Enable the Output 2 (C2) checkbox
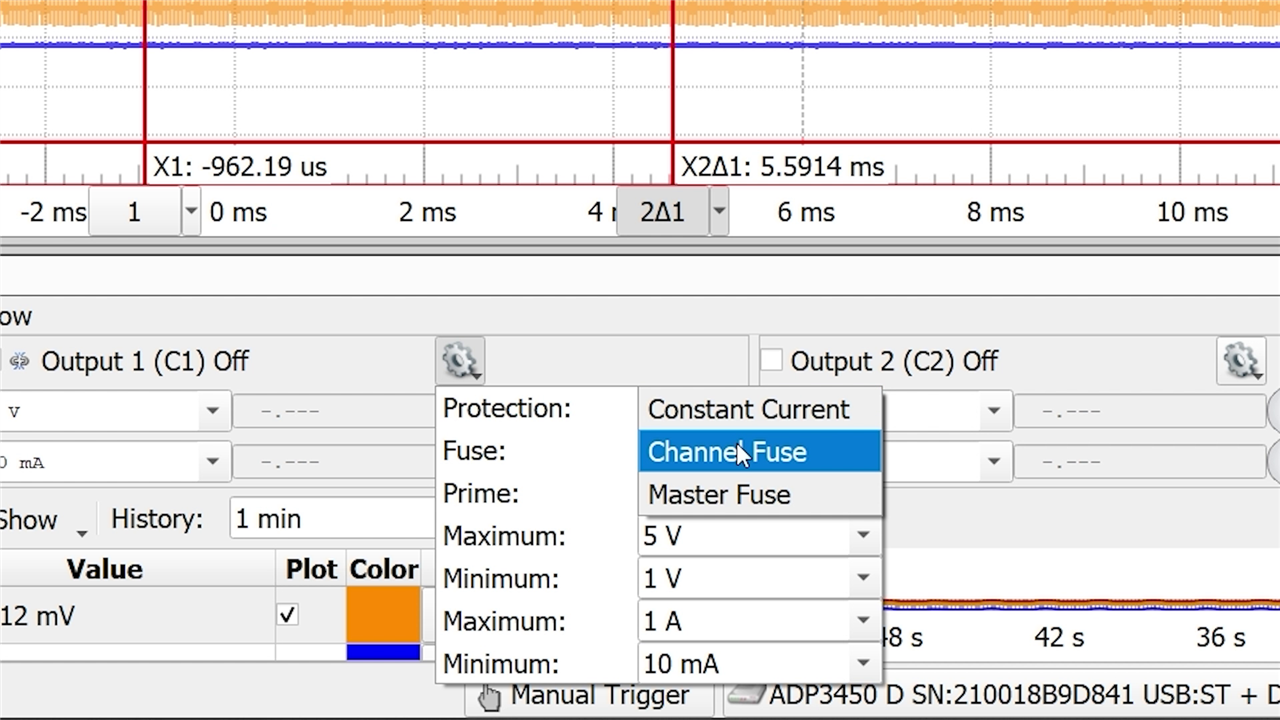Image resolution: width=1280 pixels, height=720 pixels. pos(771,360)
